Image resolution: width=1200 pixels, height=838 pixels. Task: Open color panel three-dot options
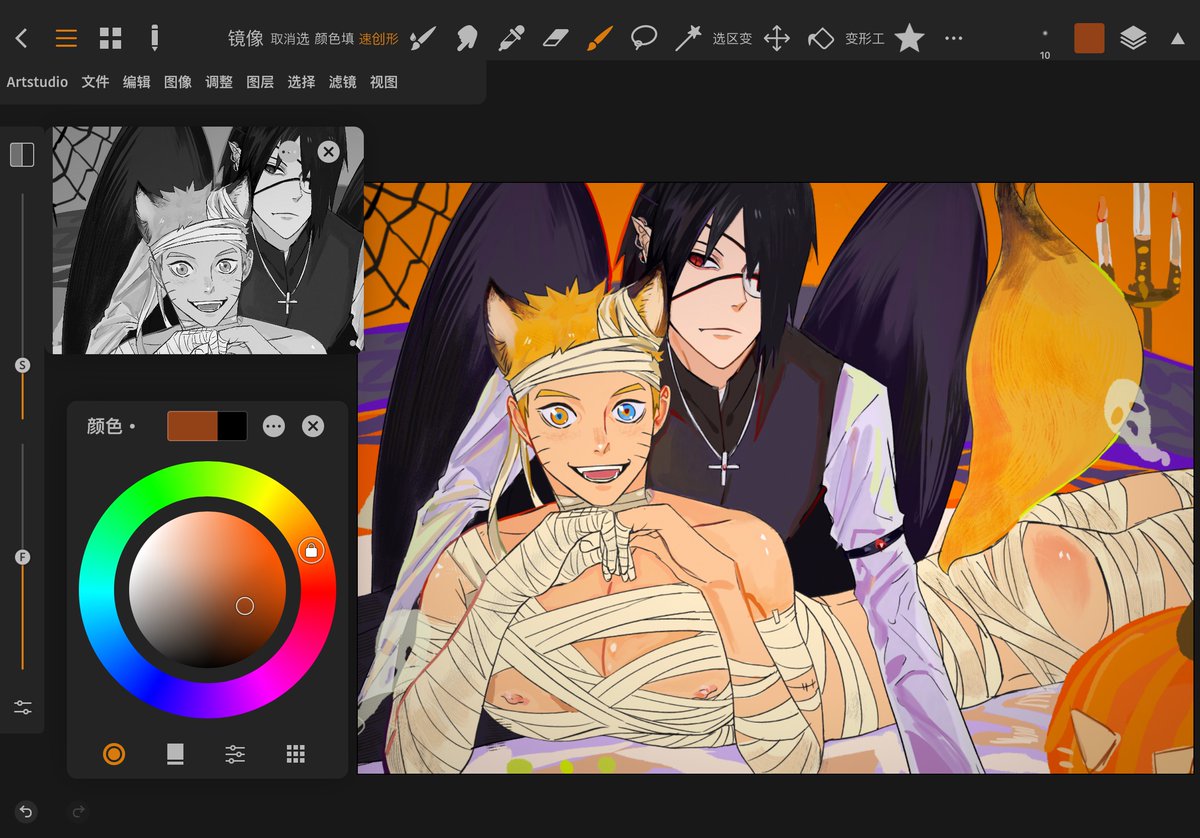[x=274, y=426]
